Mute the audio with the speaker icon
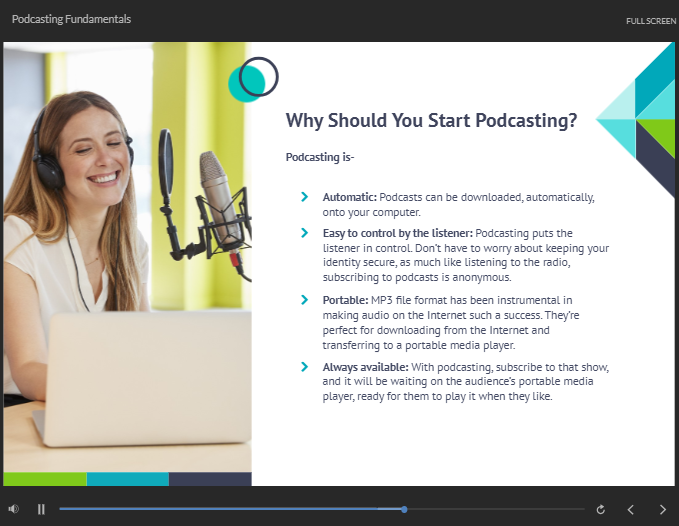The height and width of the screenshot is (526, 679). pos(13,509)
